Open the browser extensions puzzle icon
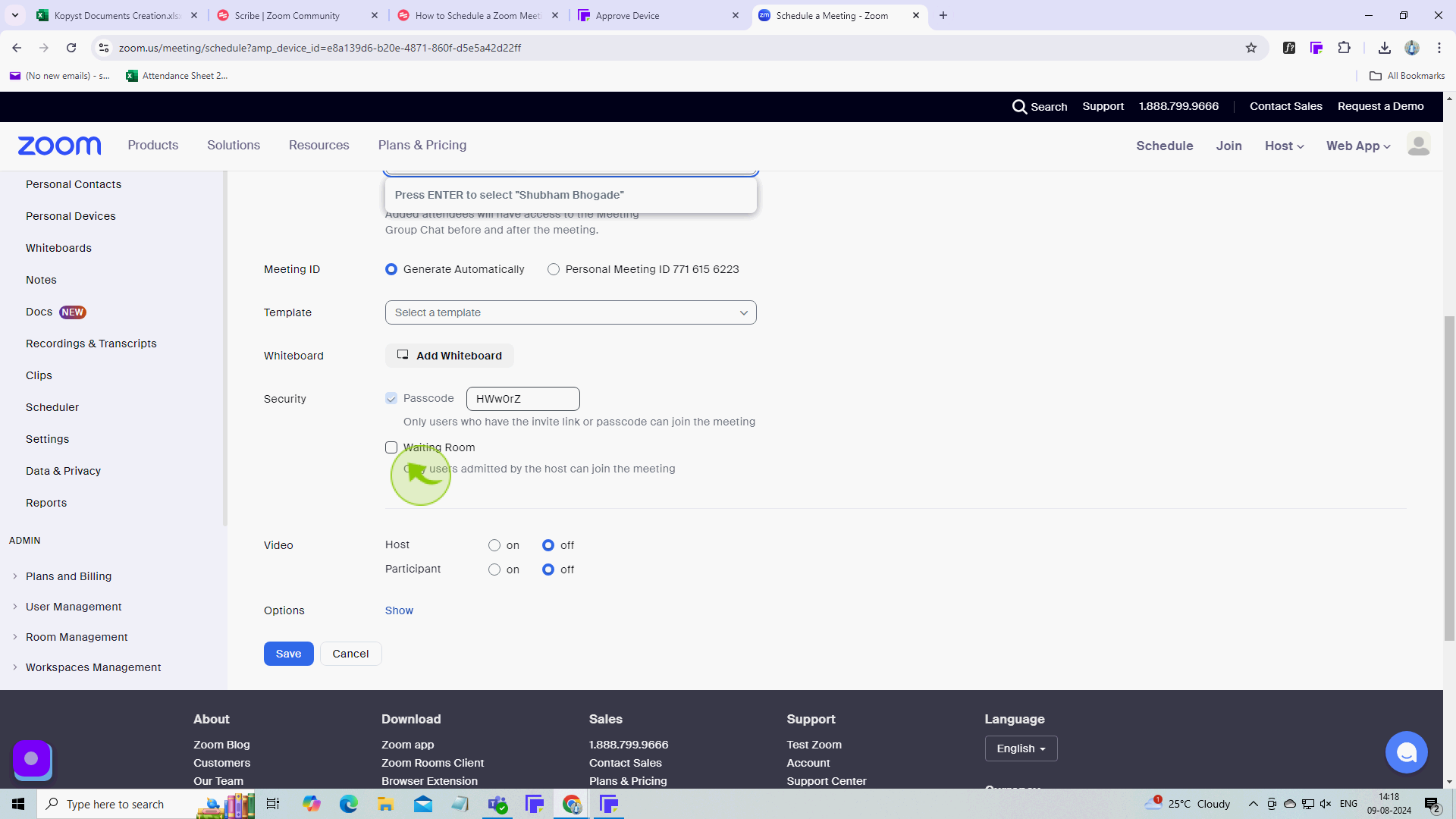 pos(1345,48)
